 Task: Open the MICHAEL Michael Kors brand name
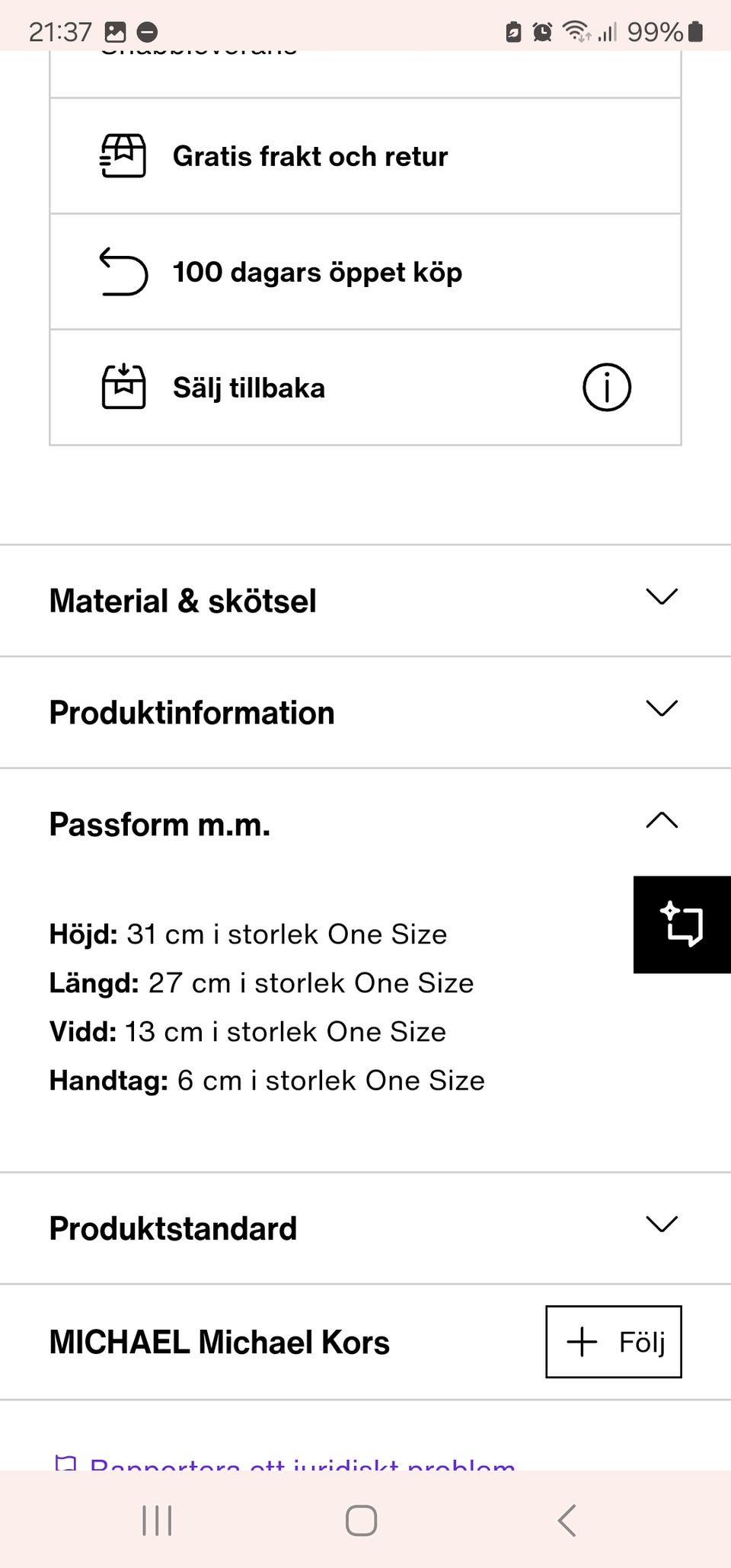coord(219,1343)
